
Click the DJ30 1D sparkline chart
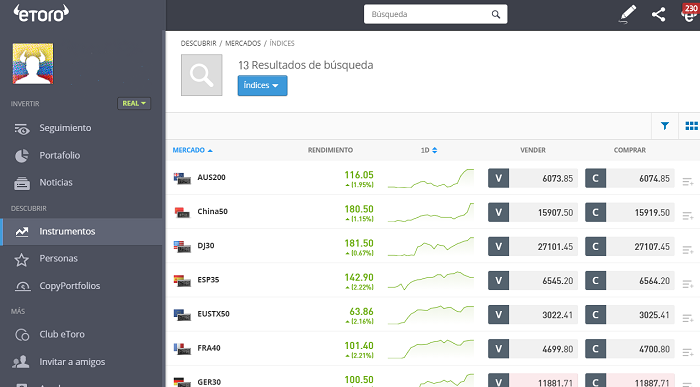point(431,246)
